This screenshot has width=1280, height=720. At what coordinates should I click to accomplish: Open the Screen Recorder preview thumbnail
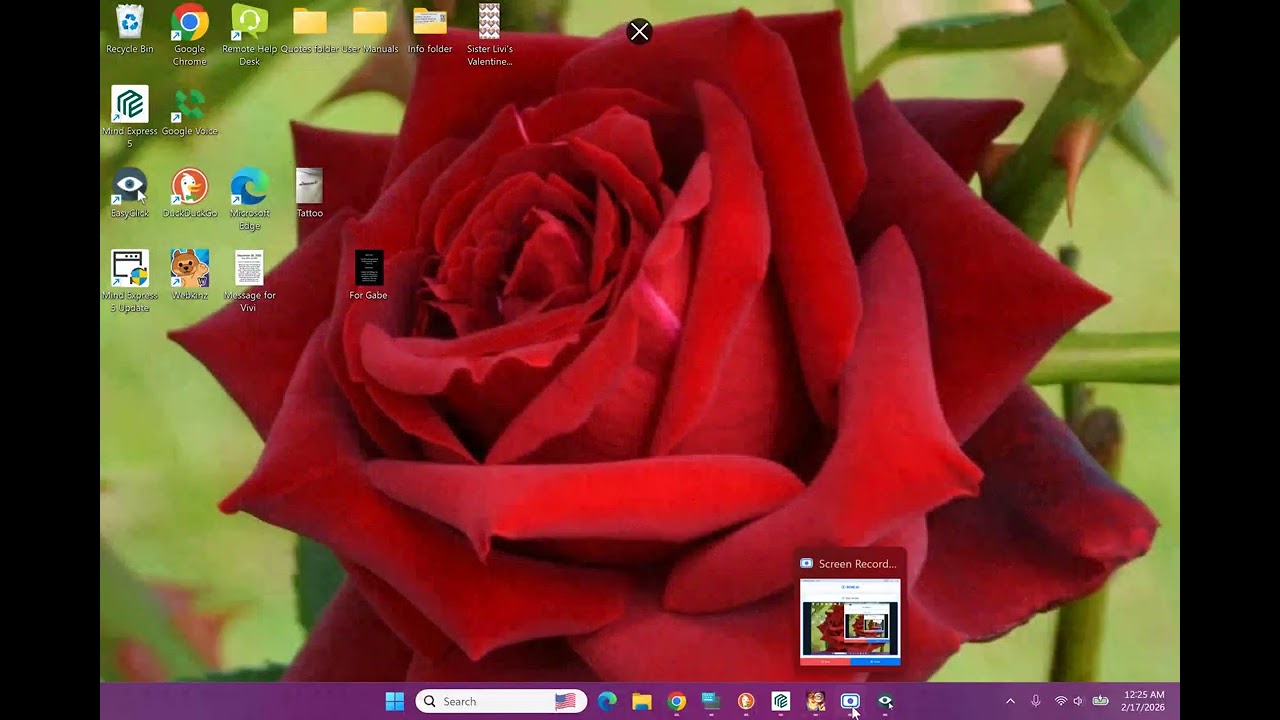point(850,621)
